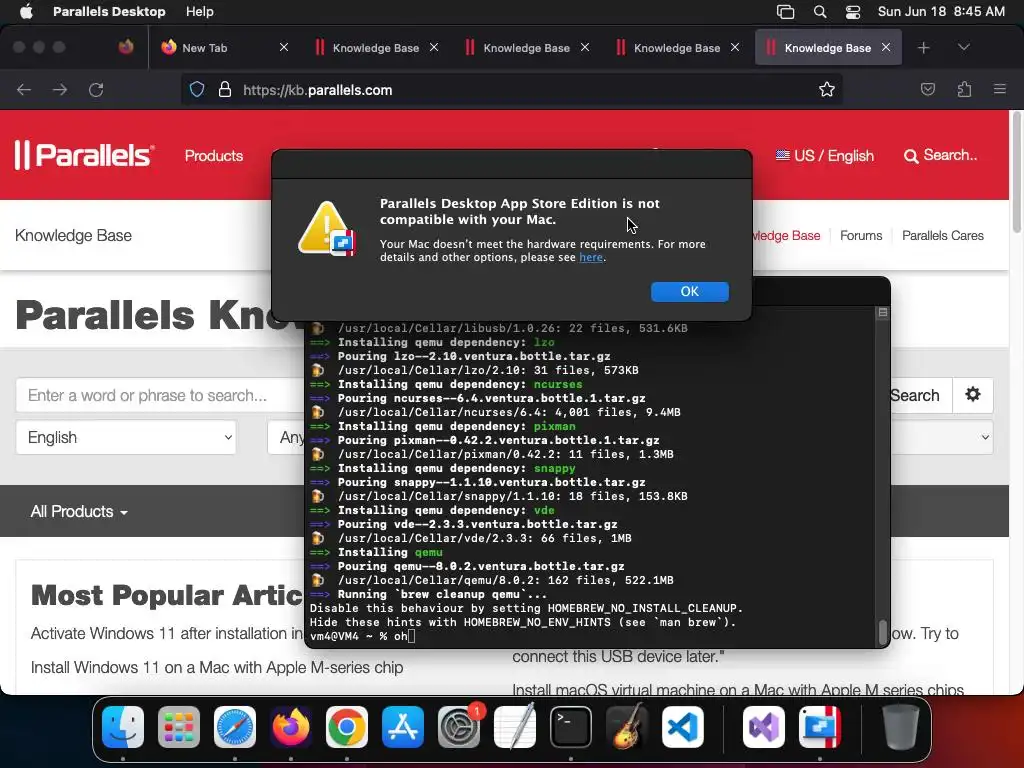Open the Parallels Cares link
Image resolution: width=1024 pixels, height=768 pixels.
(x=942, y=236)
